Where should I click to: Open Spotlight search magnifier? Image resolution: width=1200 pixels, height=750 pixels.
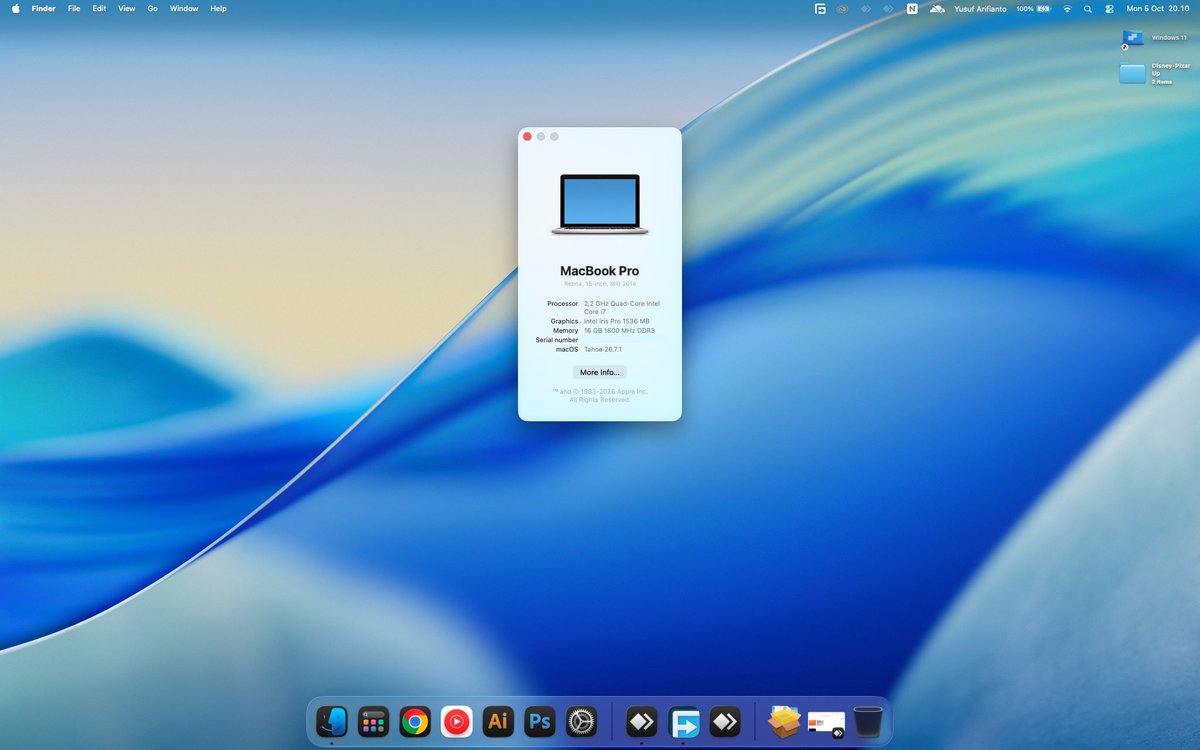1088,8
